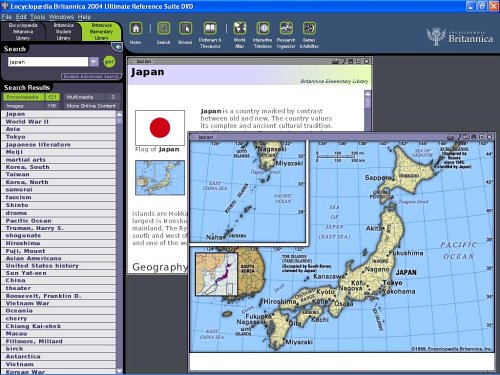Click the Britannica thistle logo
The width and height of the screenshot is (500, 375).
(x=436, y=37)
